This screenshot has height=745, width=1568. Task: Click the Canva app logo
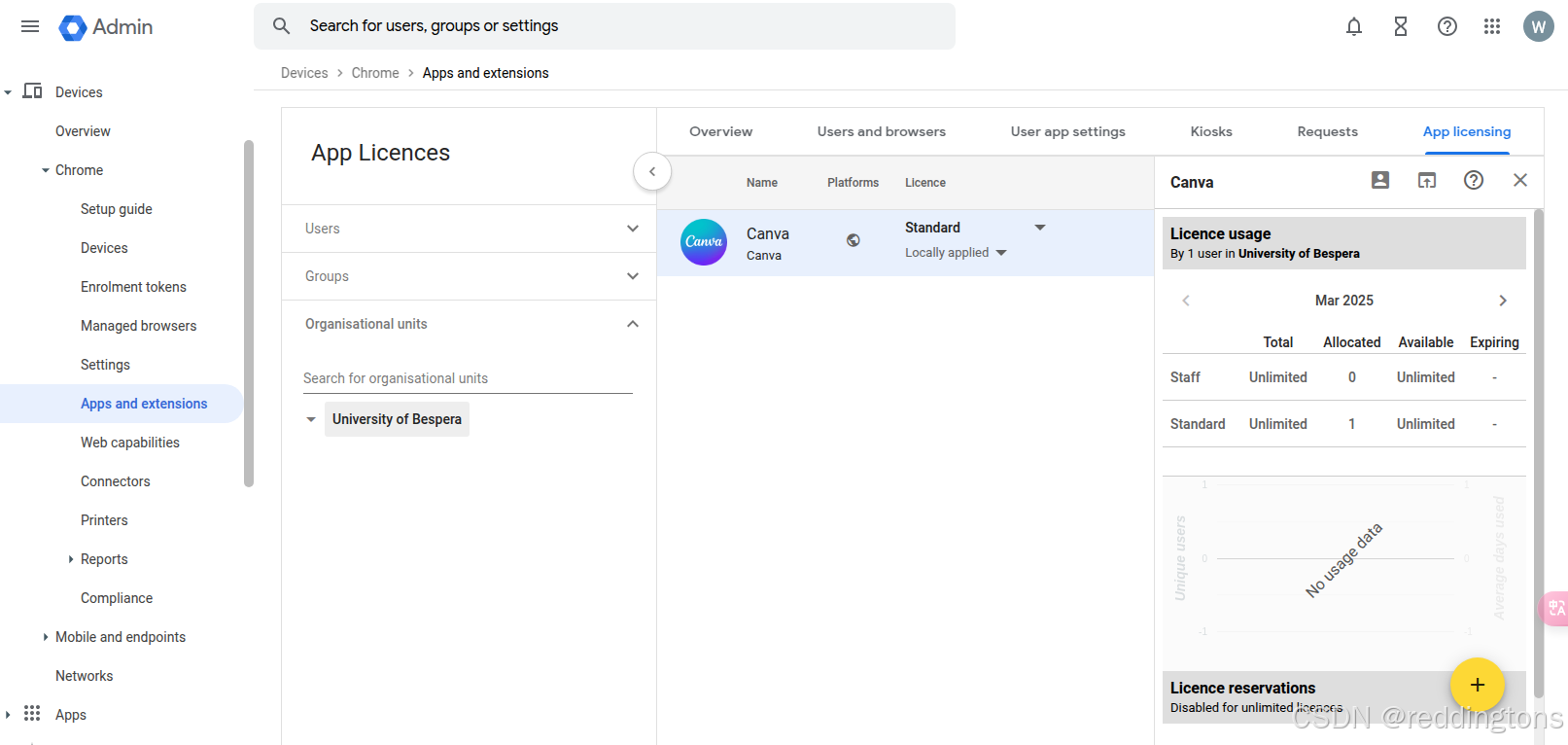click(704, 242)
